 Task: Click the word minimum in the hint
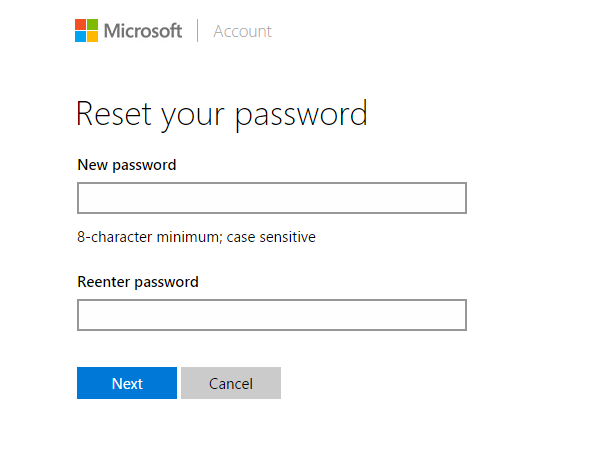[189, 237]
